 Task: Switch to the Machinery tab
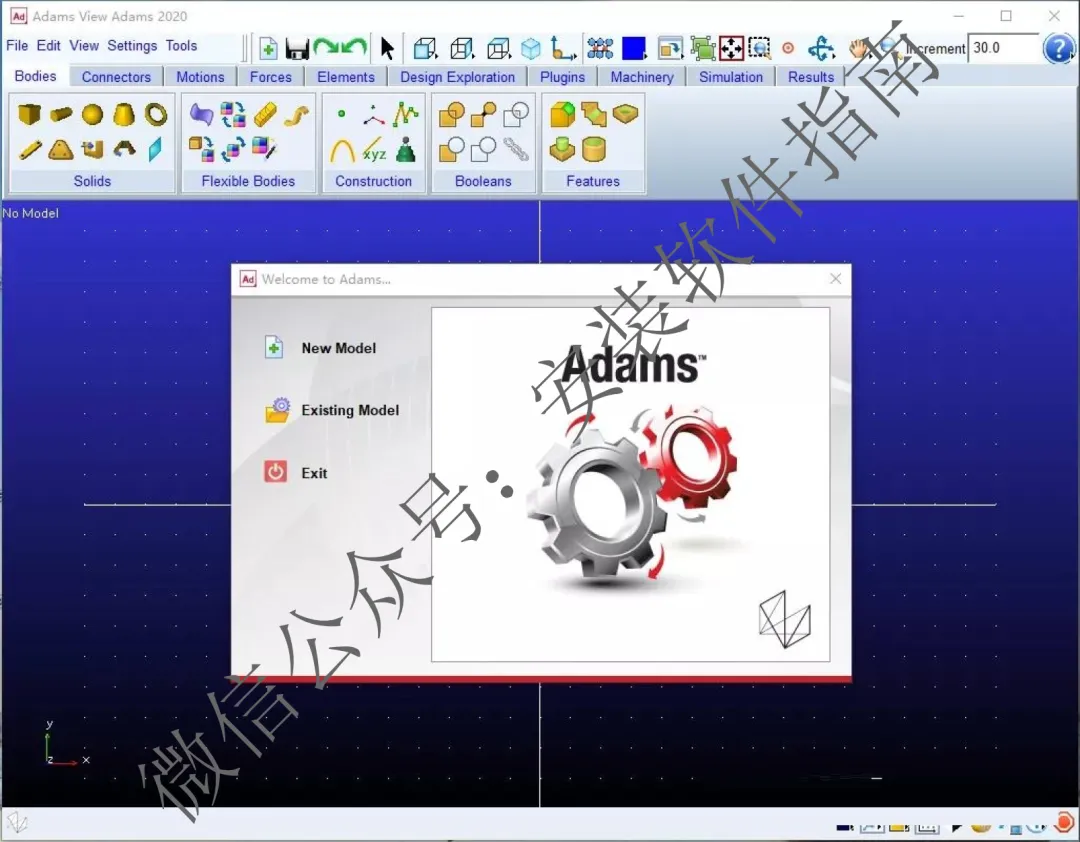coord(642,76)
